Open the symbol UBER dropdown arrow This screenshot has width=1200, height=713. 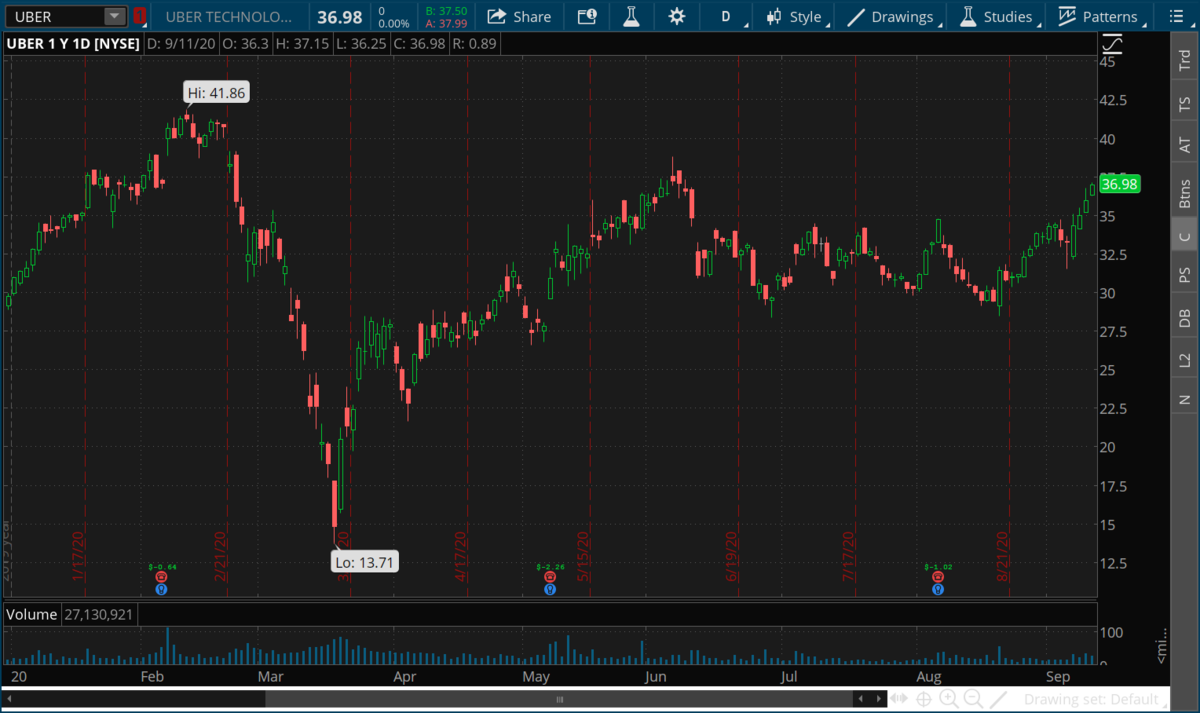click(x=114, y=17)
